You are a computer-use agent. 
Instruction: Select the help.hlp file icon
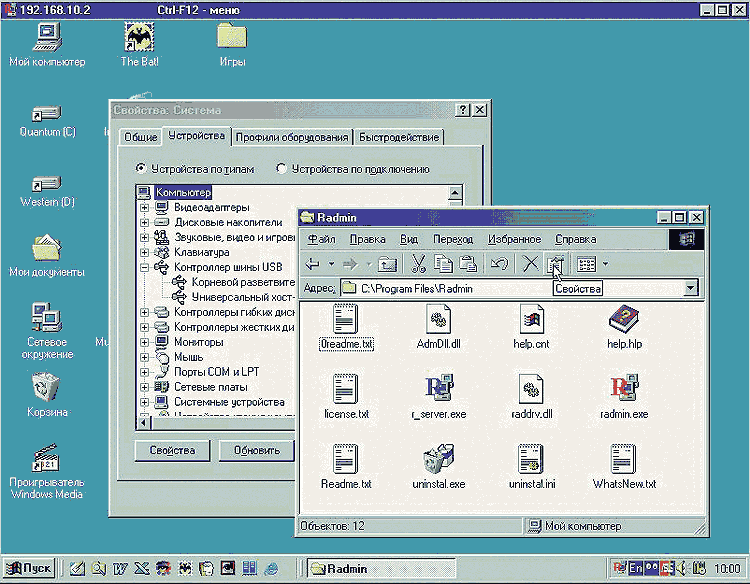(x=624, y=321)
